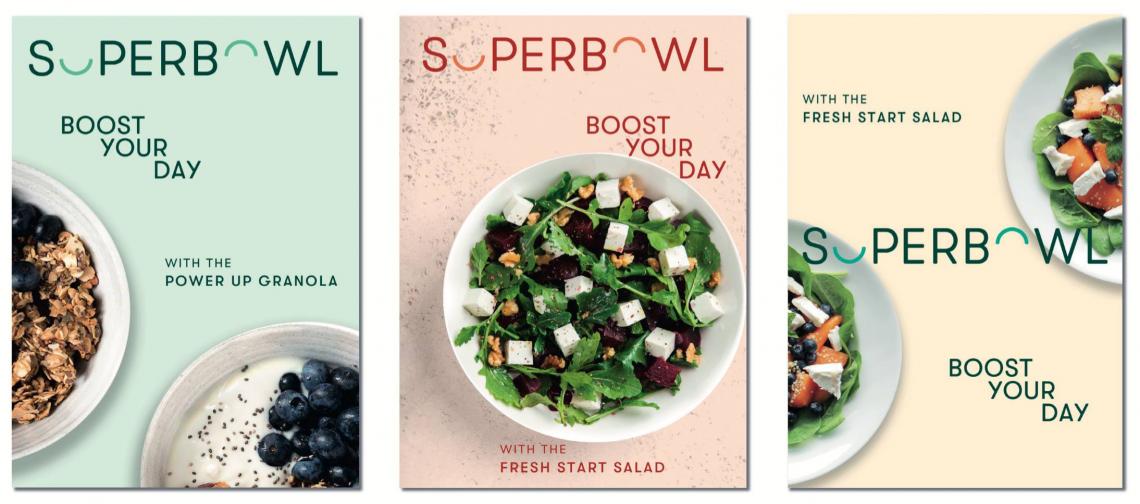Click the smile-shaped U in the green logo

pyautogui.click(x=76, y=67)
